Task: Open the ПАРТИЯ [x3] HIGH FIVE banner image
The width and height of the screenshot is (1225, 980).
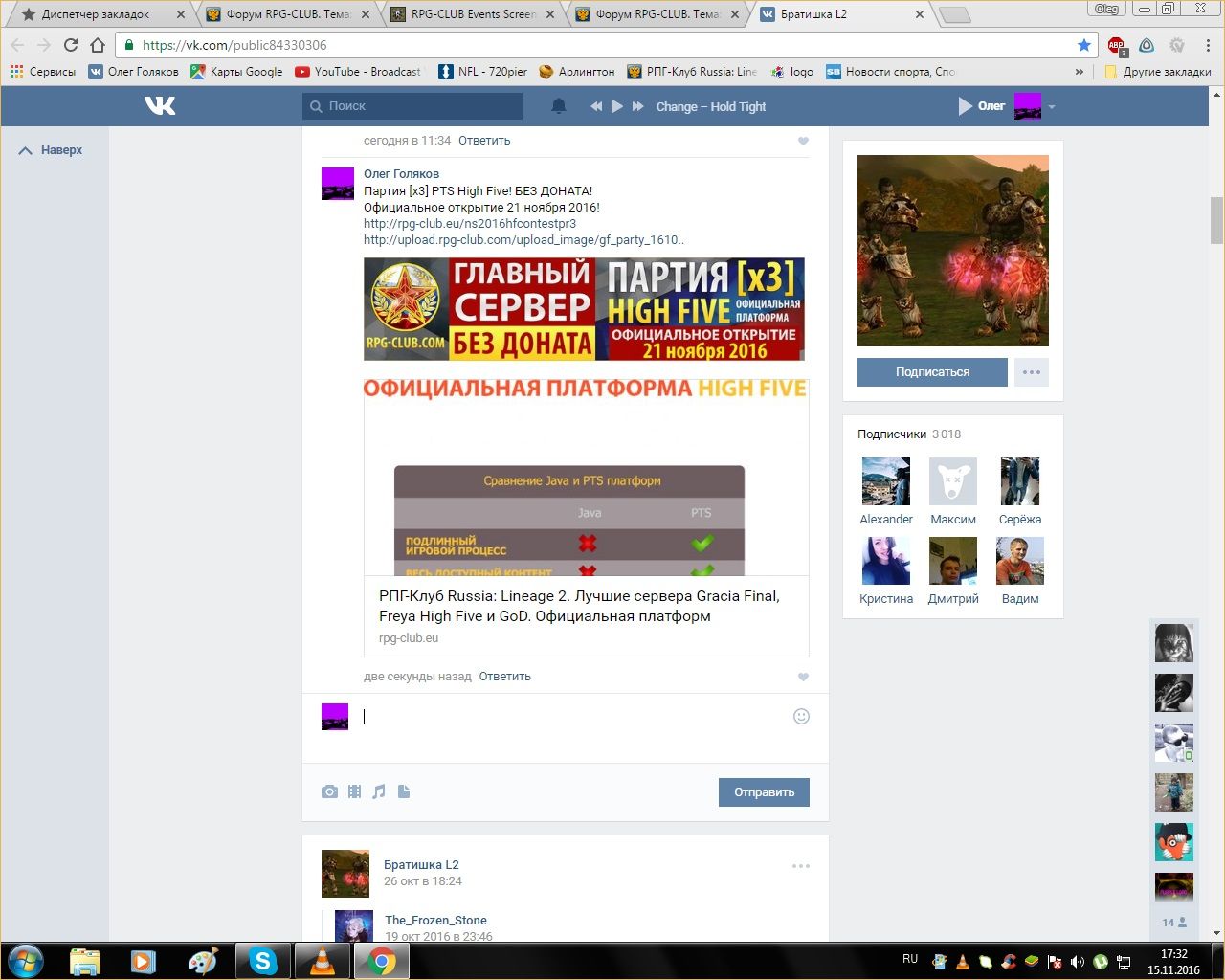Action: [584, 309]
